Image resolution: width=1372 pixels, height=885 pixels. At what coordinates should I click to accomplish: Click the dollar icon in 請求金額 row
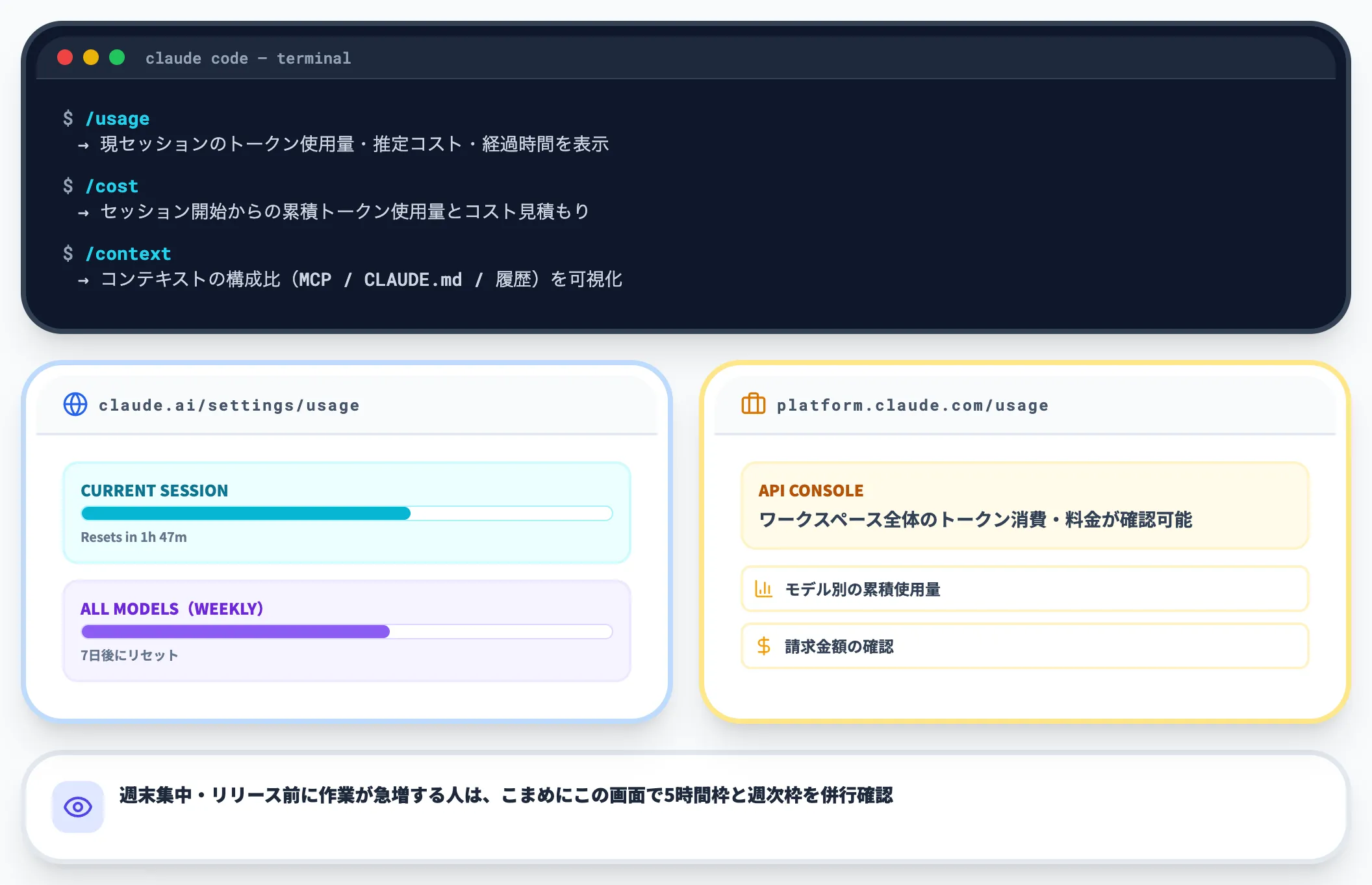pos(764,647)
